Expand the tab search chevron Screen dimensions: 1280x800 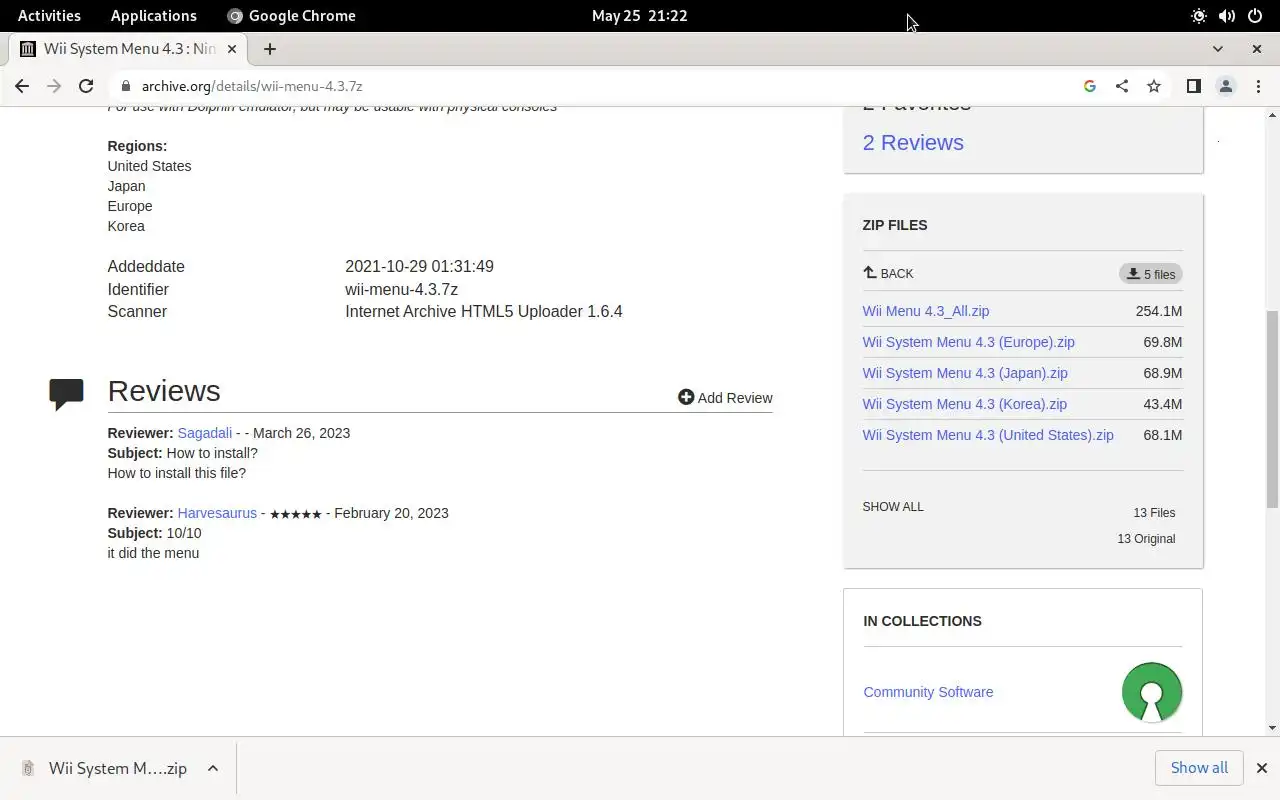click(1217, 48)
